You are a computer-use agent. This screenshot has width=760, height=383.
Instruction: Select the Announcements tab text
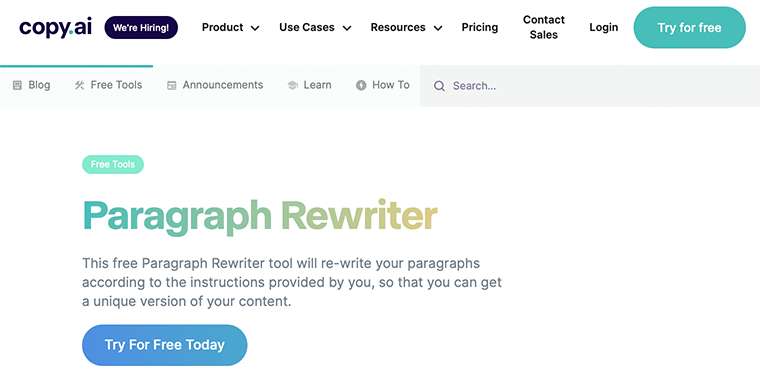[x=223, y=85]
